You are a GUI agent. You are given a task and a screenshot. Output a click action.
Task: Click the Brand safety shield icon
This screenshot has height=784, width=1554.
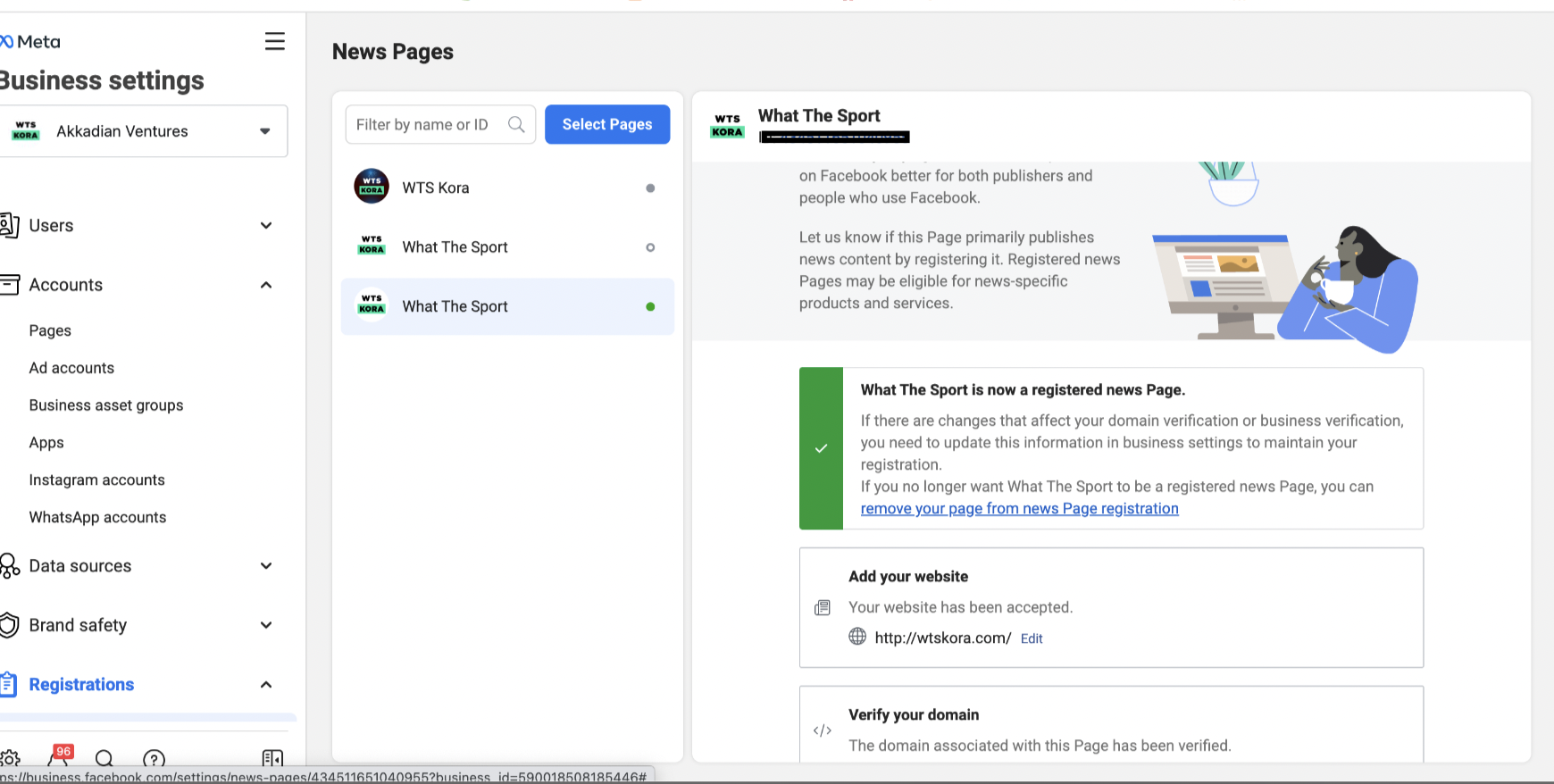(x=9, y=625)
